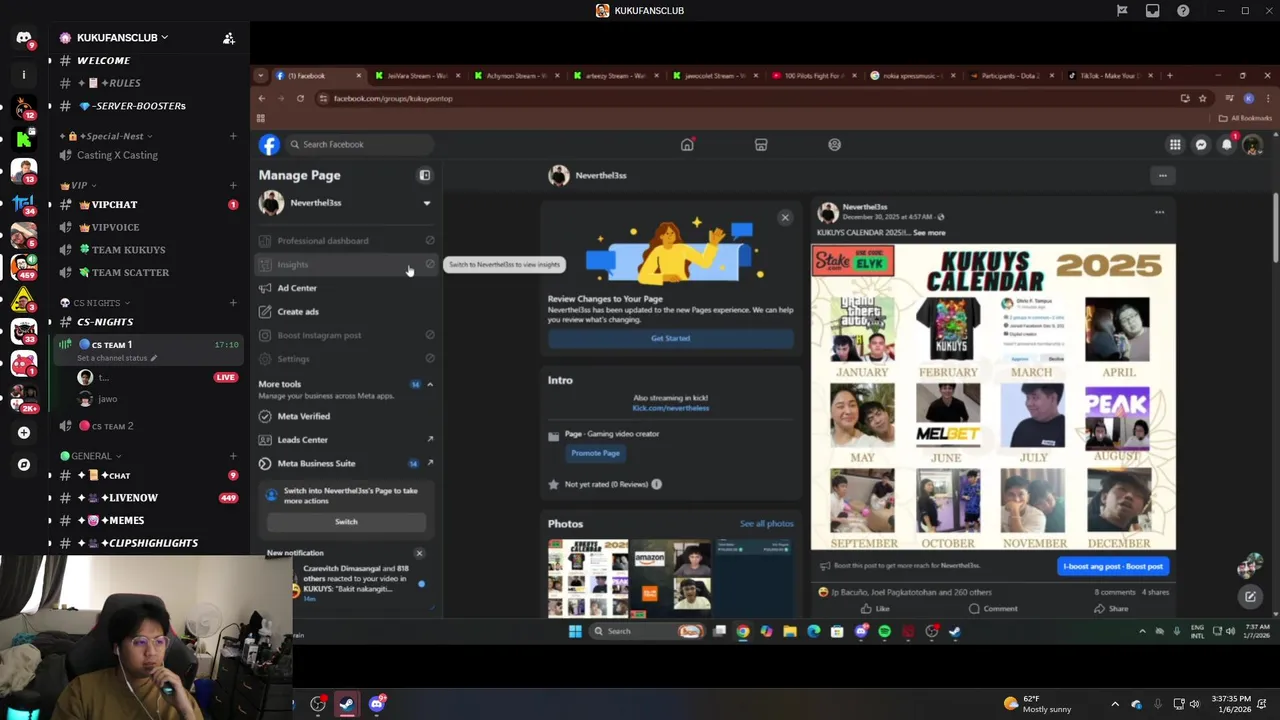The height and width of the screenshot is (720, 1280).
Task: Click Facebook new message compose icon
Action: point(1250,597)
